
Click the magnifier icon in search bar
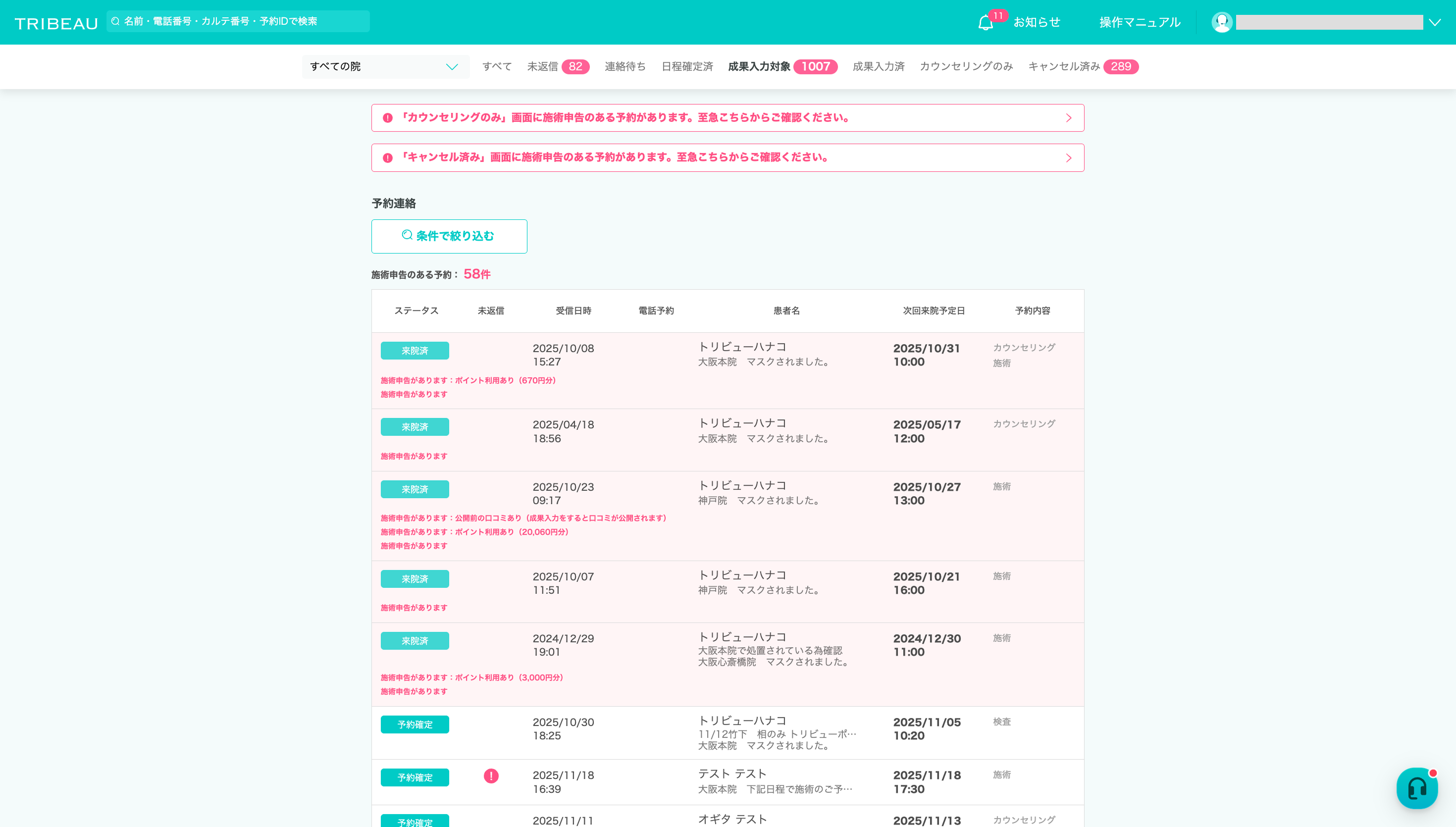point(116,22)
